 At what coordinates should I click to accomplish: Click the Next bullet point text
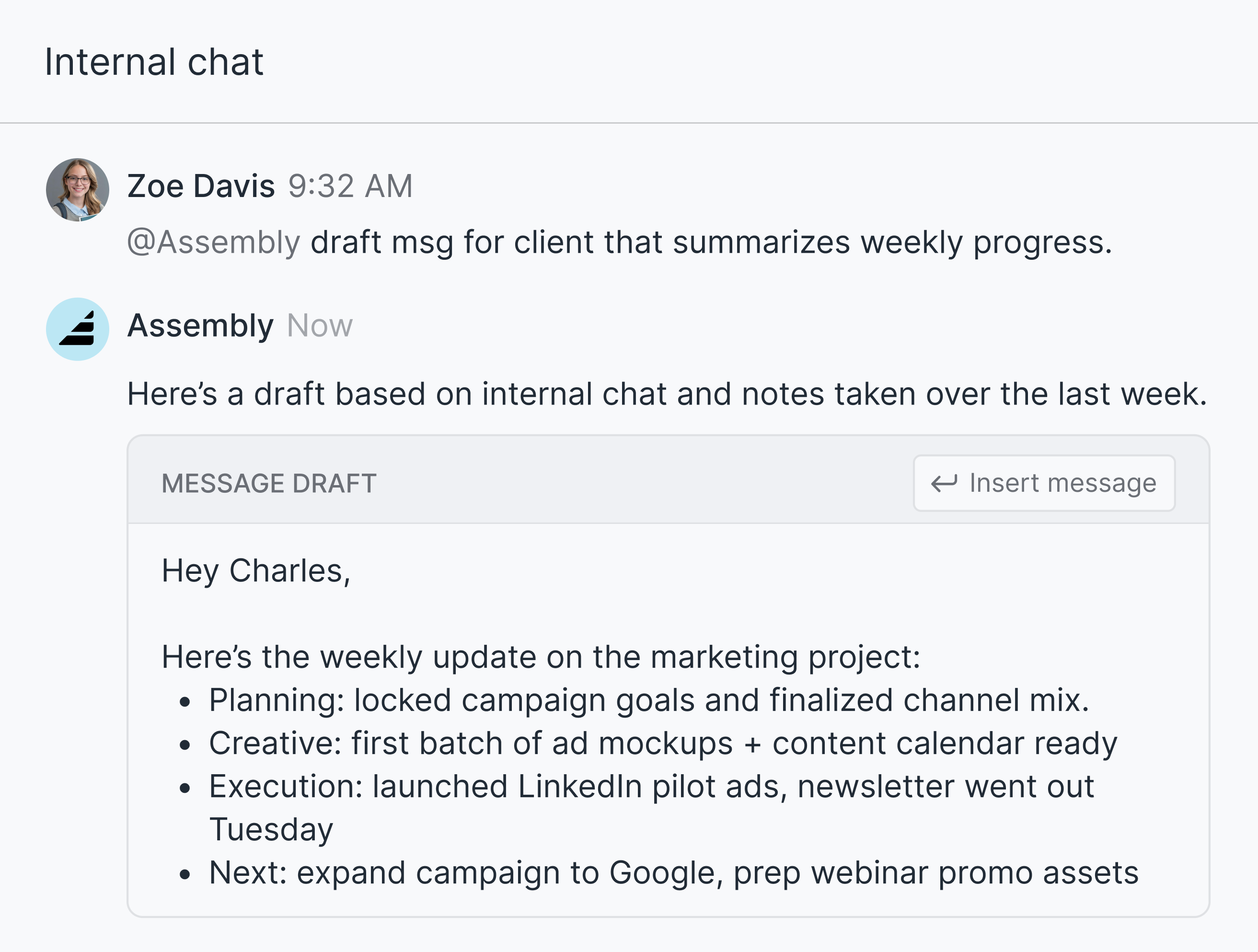[x=674, y=873]
